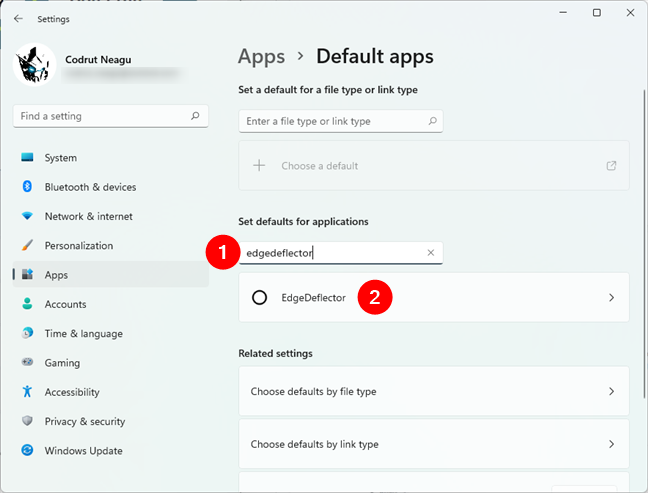The image size is (648, 493).
Task: Open the System settings label
Action: [60, 158]
